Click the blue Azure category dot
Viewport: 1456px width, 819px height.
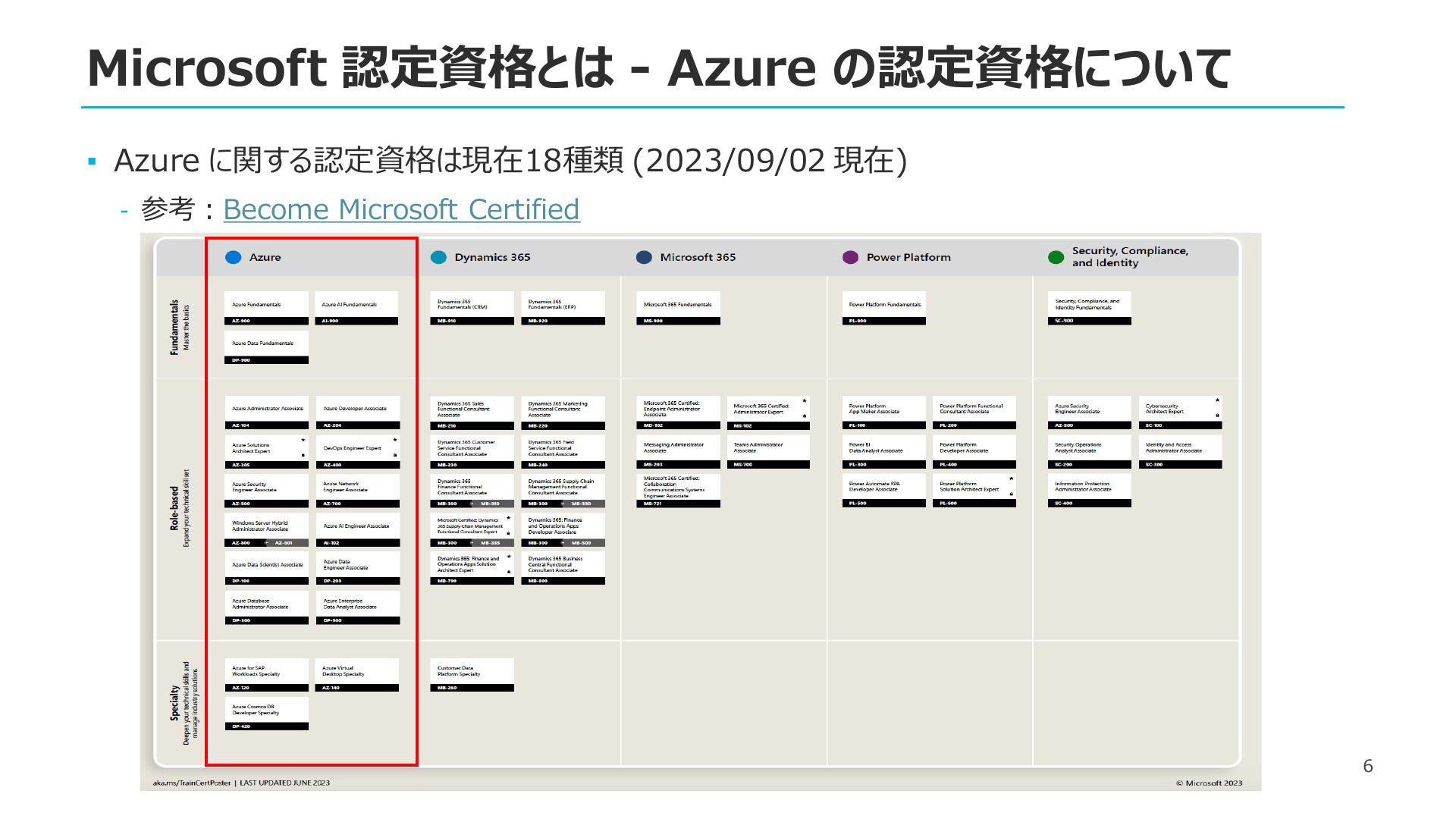pos(234,257)
